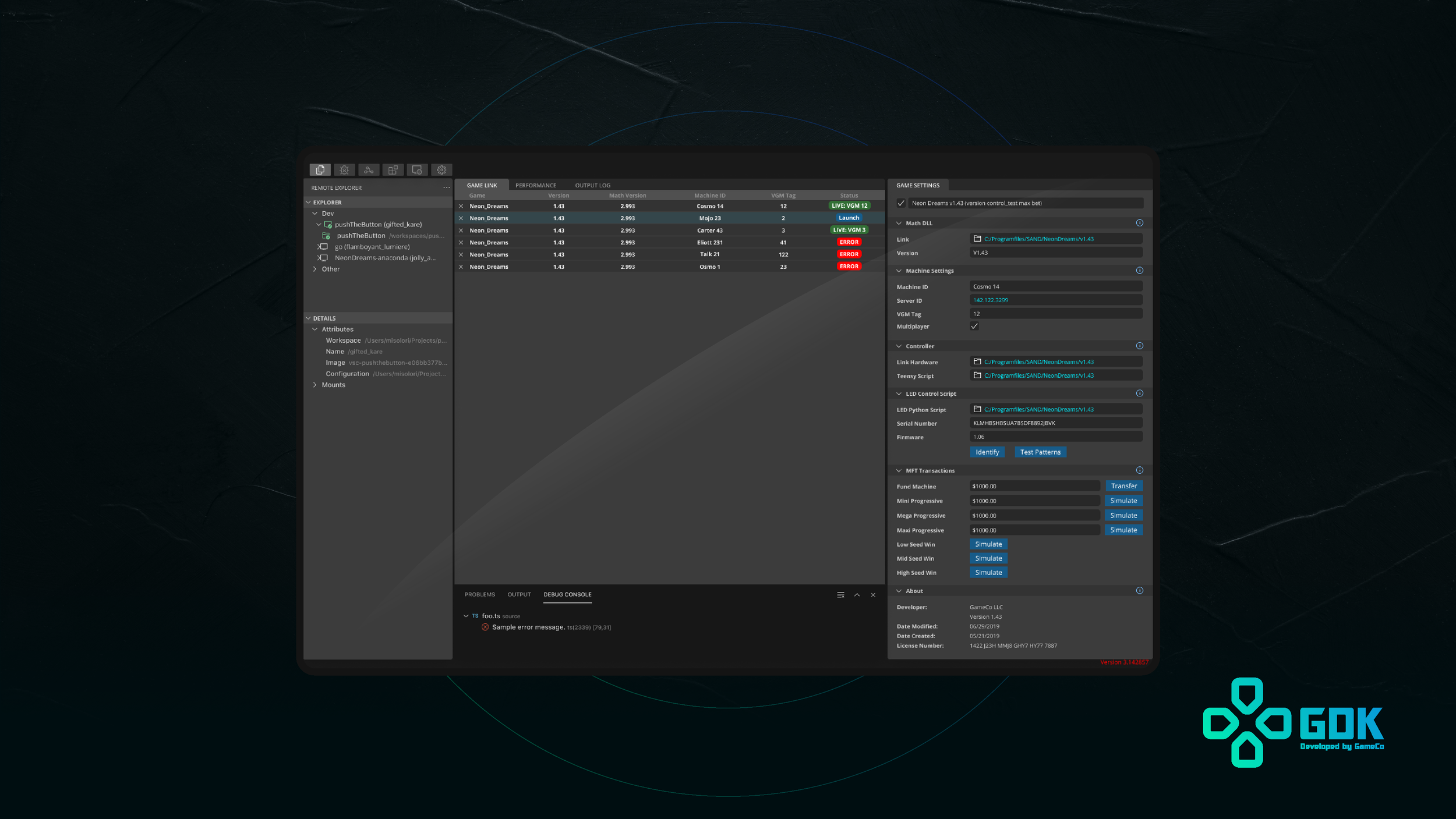Expand the Mounts node
The image size is (1456, 819).
click(315, 385)
